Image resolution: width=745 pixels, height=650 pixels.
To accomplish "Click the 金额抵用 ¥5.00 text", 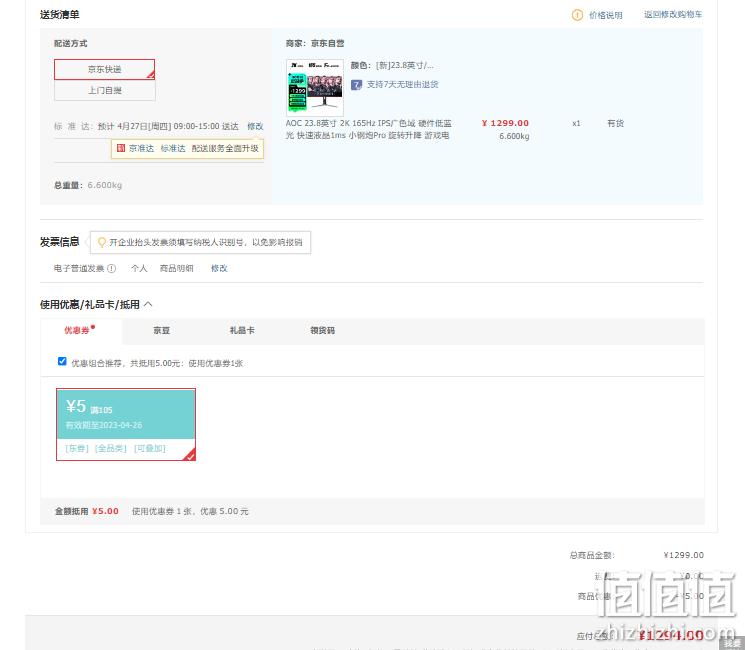I will pos(86,511).
